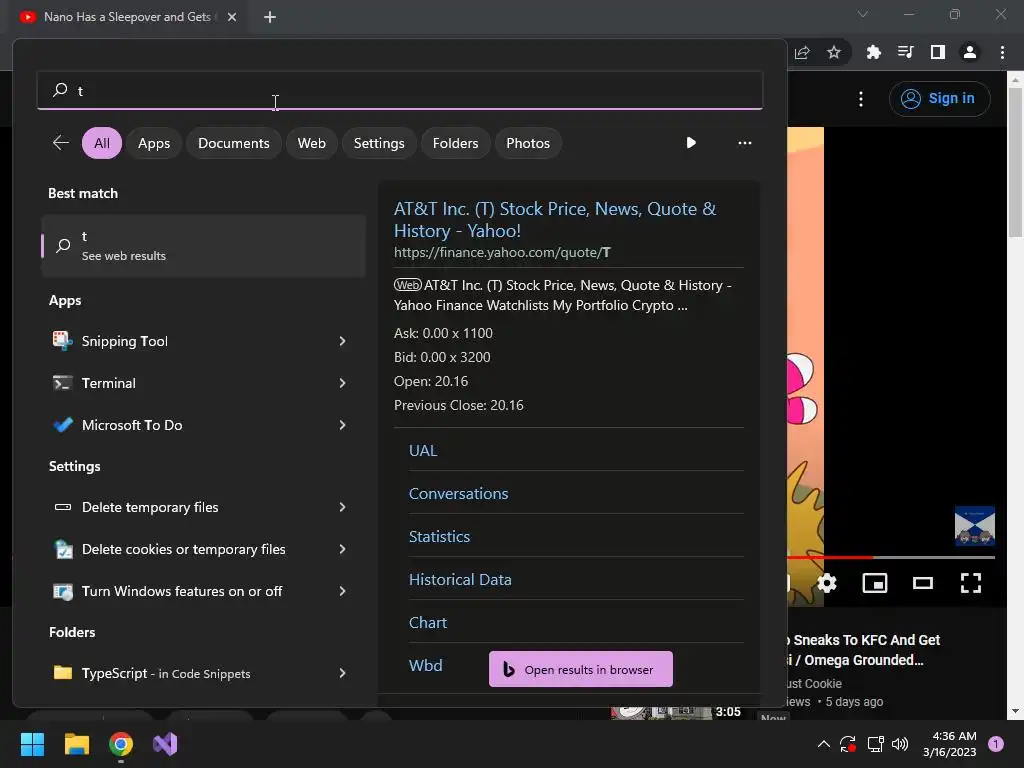Click Chrome share page icon
Viewport: 1024px width, 768px height.
(802, 52)
